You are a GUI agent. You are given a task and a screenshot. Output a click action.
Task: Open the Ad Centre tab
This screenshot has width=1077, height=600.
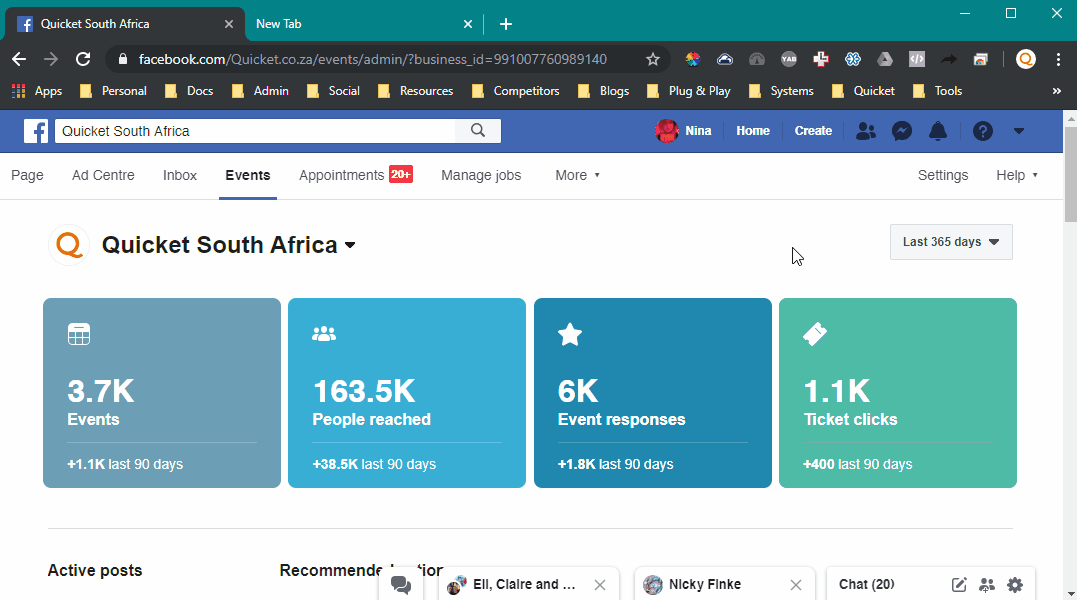(x=103, y=175)
